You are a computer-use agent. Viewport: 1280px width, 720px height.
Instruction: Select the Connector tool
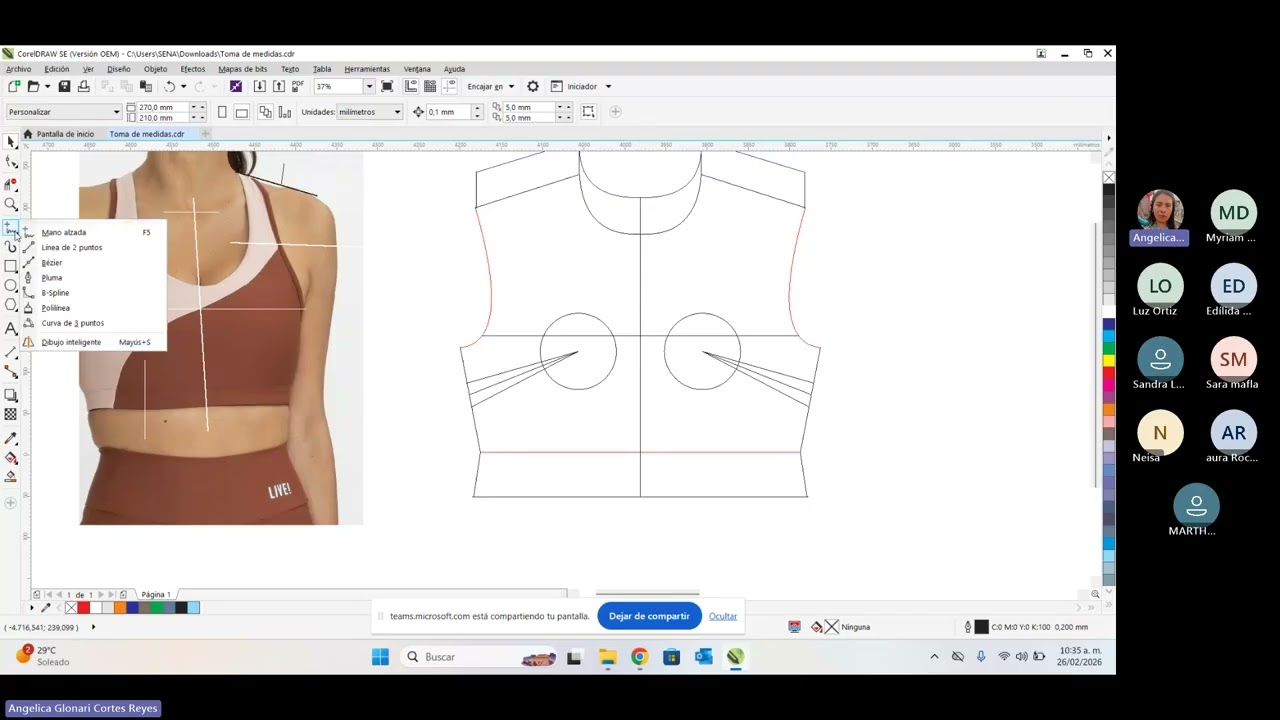[11, 372]
